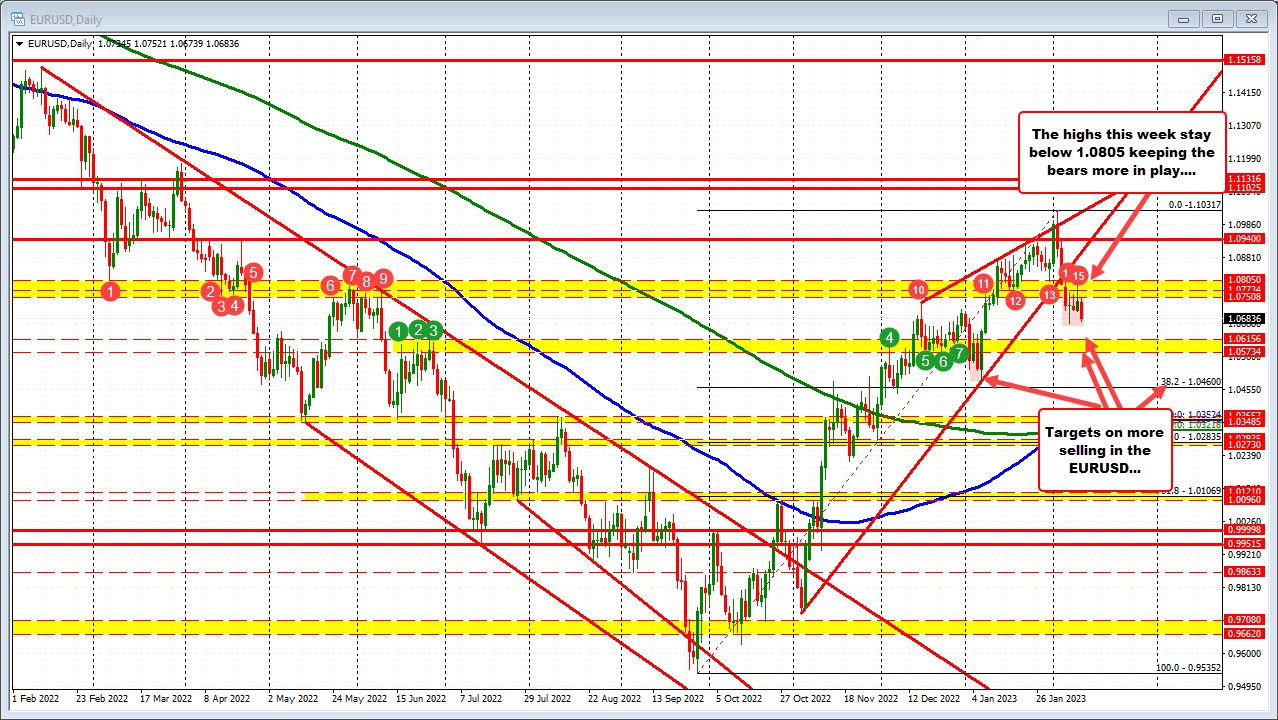Click the restore window button
The height and width of the screenshot is (720, 1278).
pos(1217,18)
